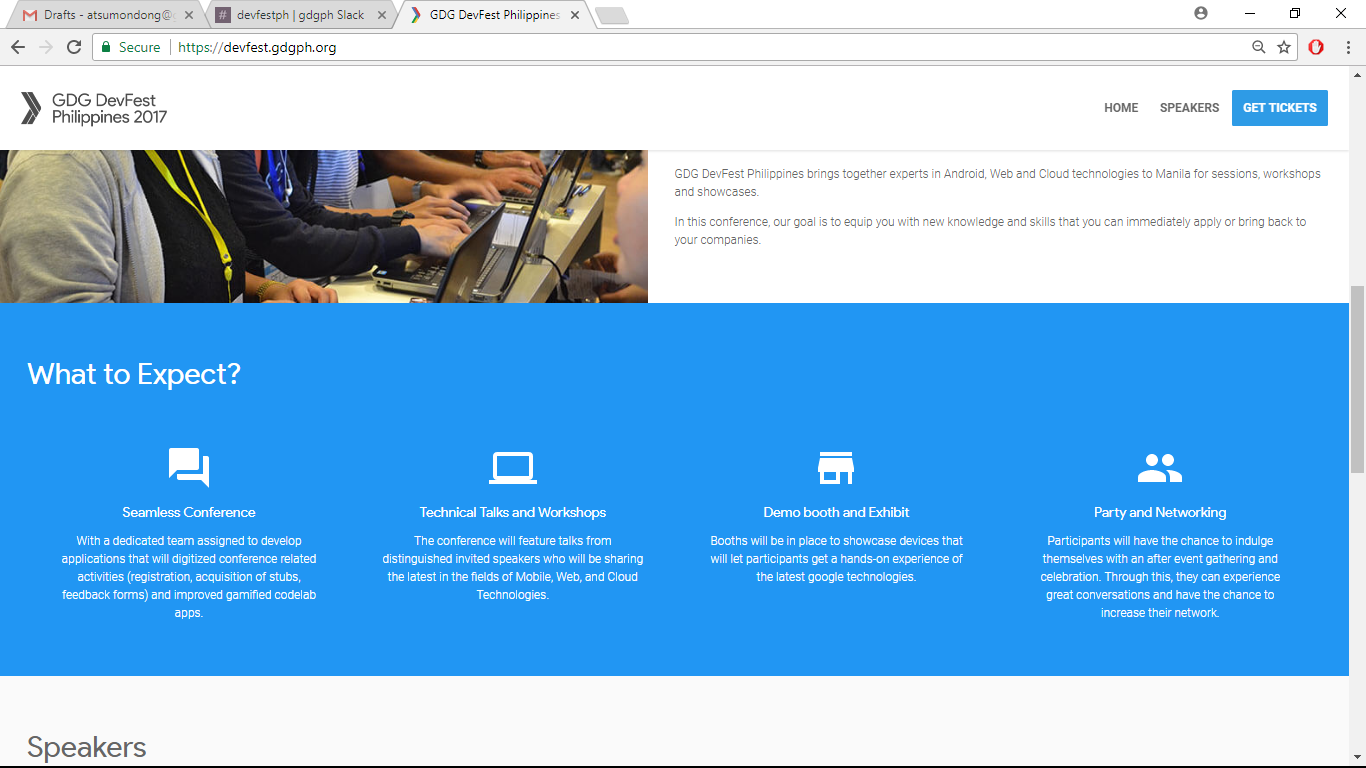Open SPEAKERS in site navigation
The image size is (1366, 768).
(x=1189, y=108)
